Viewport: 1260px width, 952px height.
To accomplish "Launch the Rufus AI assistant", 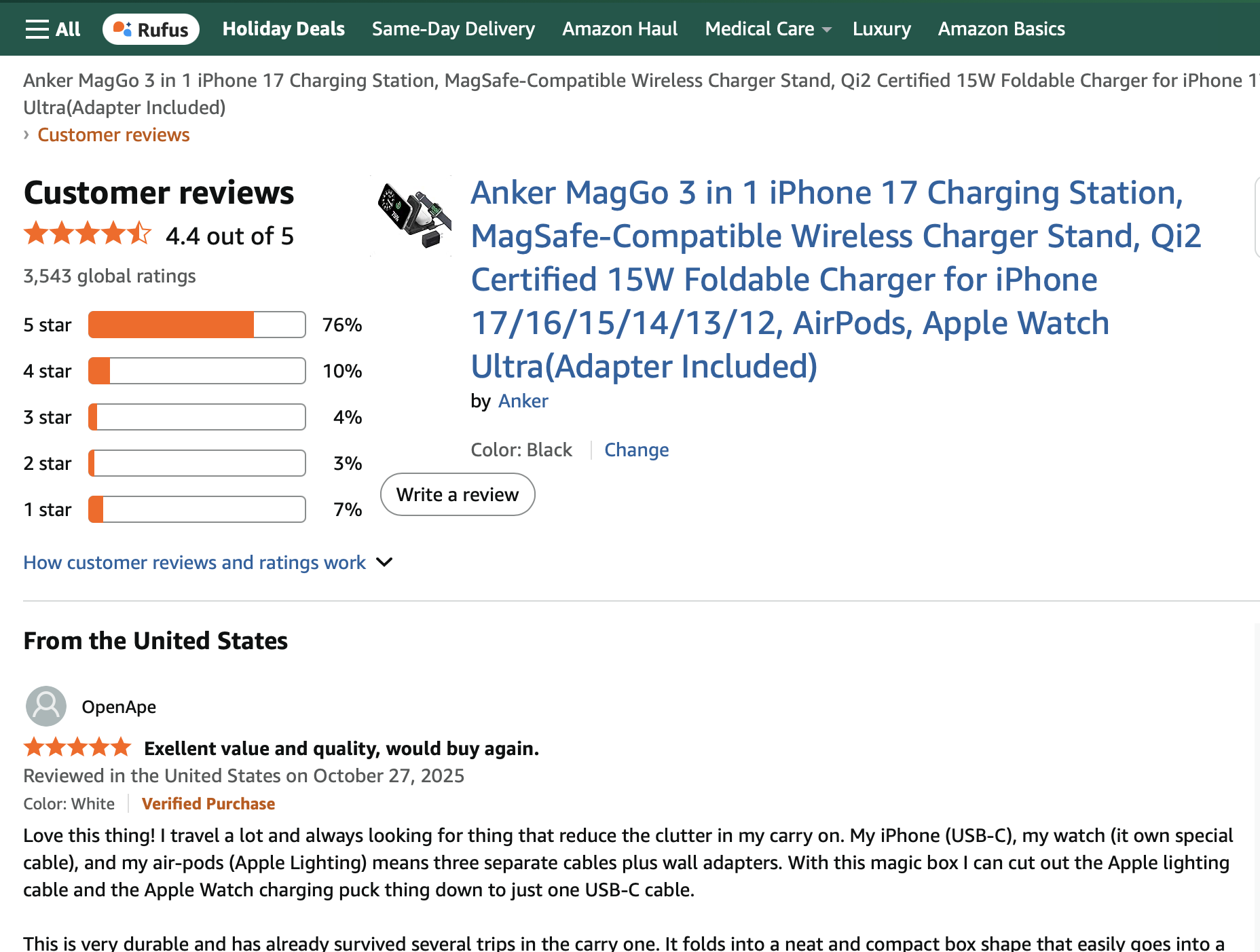I will 151,29.
